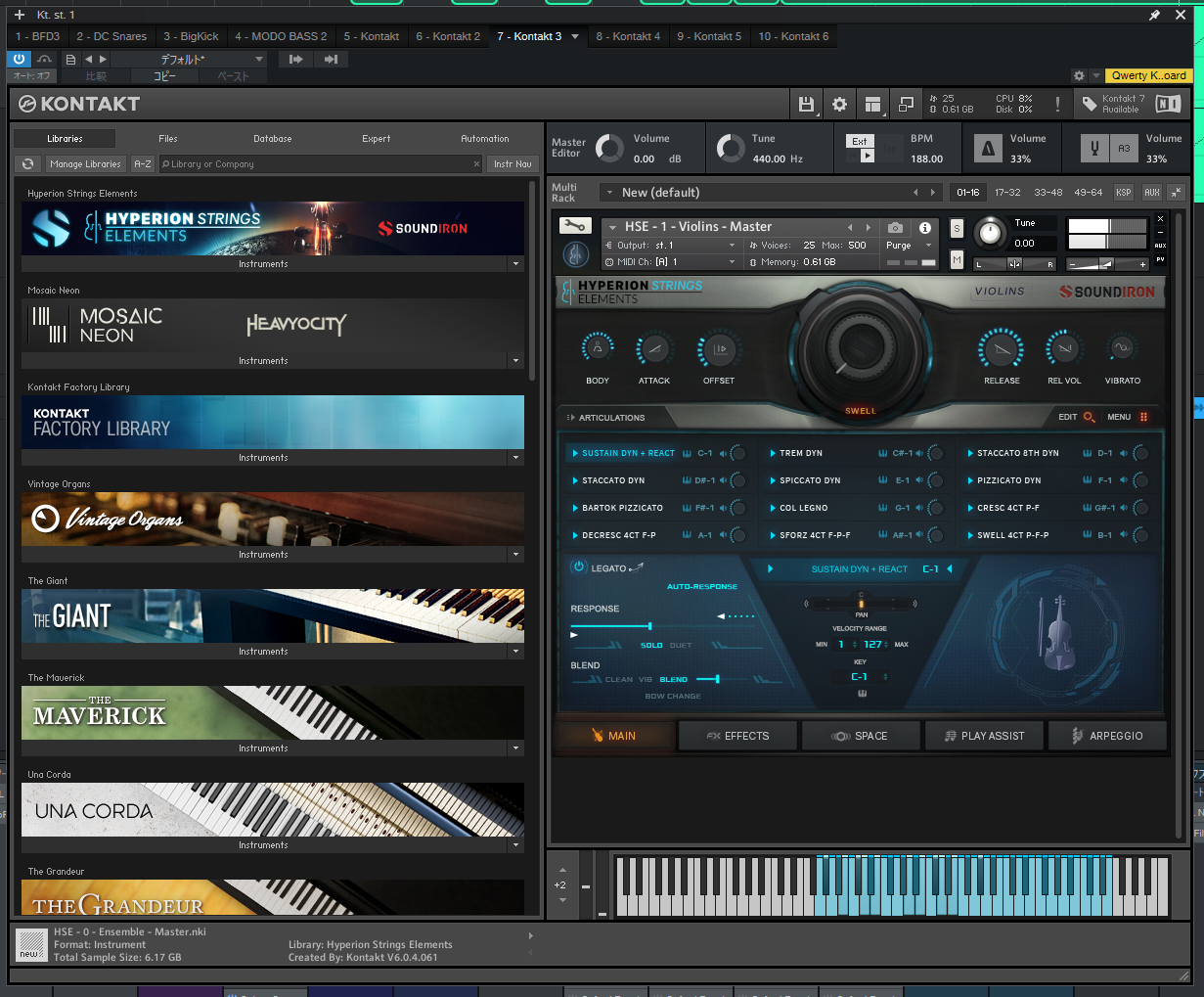This screenshot has height=997, width=1204.
Task: Mute the HSE Violins instrument
Action: tap(957, 259)
